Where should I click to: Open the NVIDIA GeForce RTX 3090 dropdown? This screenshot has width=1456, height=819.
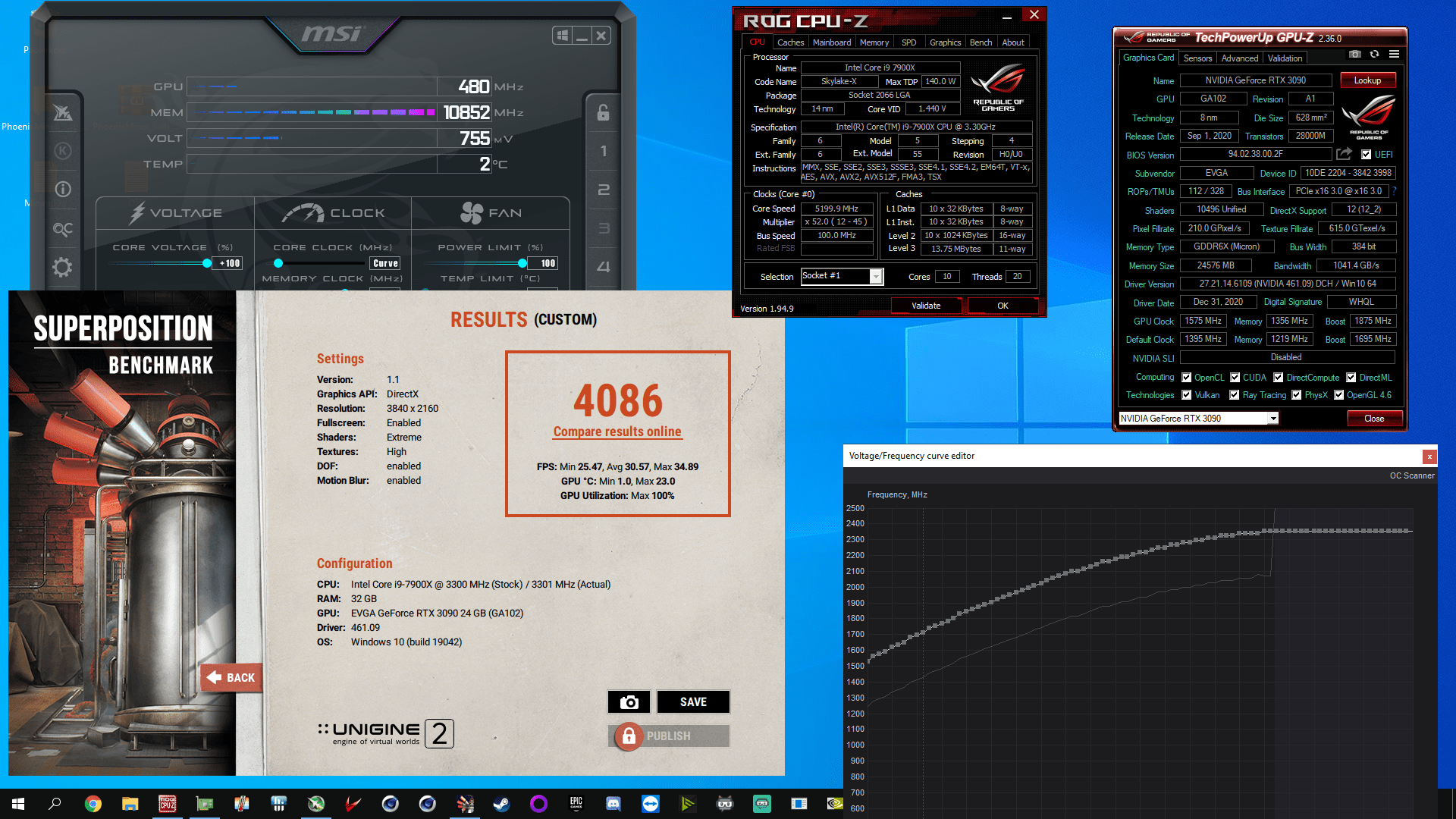[x=1273, y=419]
